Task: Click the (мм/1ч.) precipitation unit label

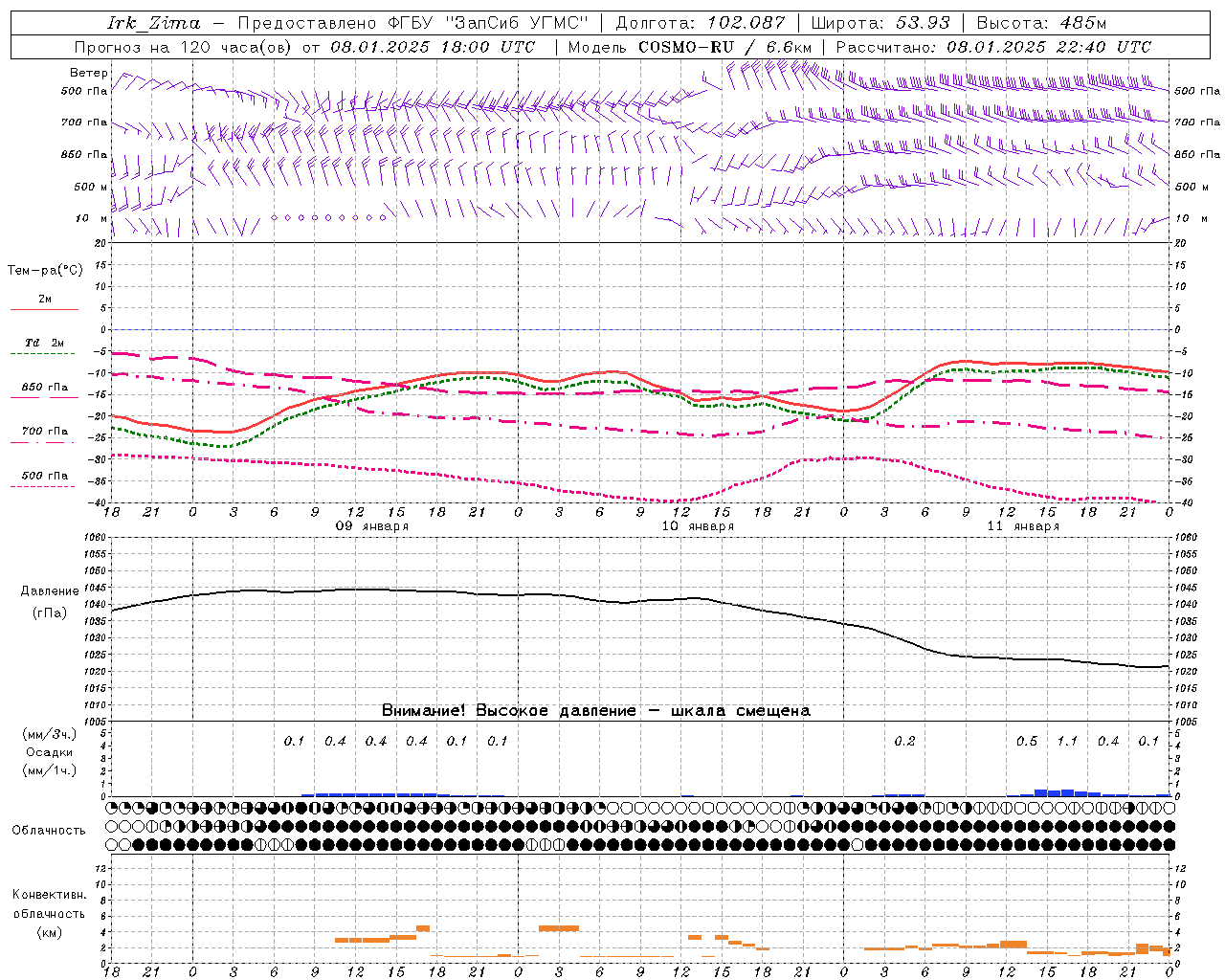Action: click(x=49, y=770)
